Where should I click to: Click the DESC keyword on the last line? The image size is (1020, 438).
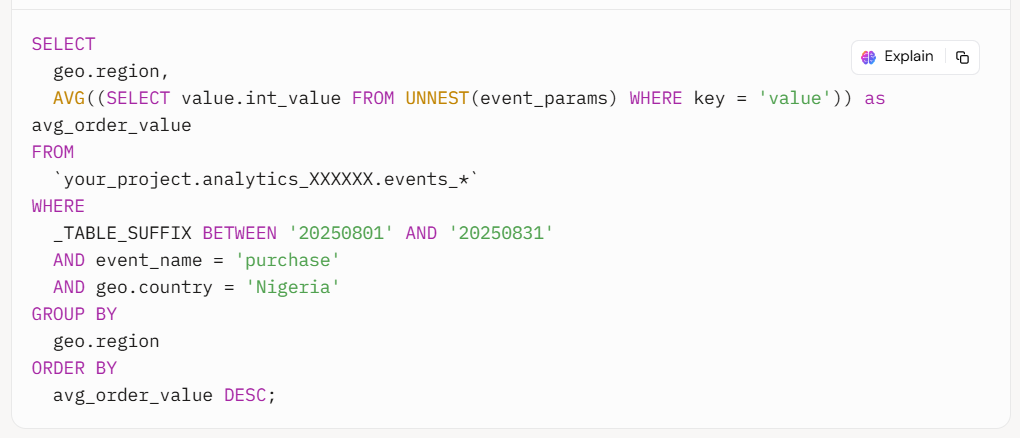245,395
